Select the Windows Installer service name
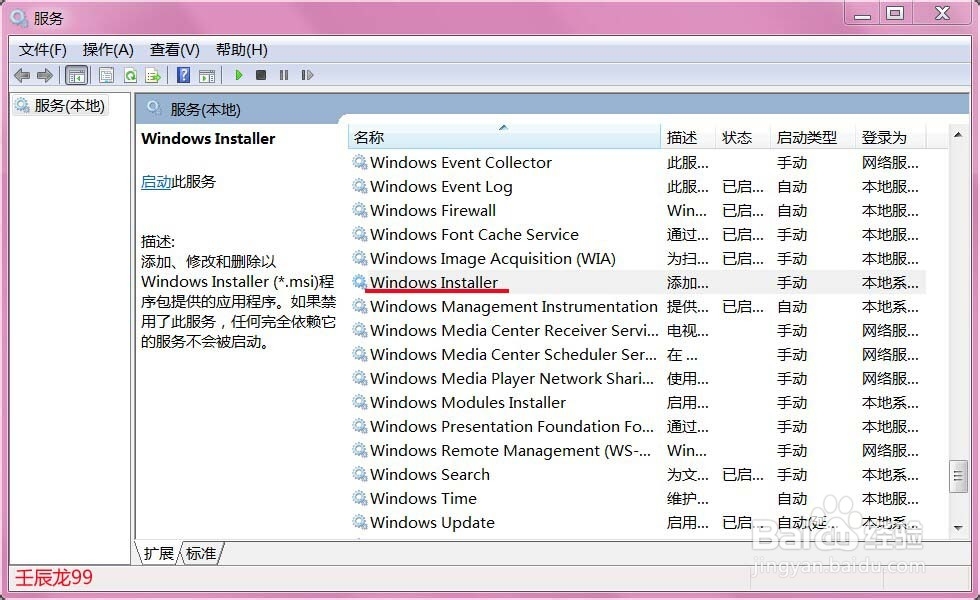Image resolution: width=980 pixels, height=600 pixels. pos(434,282)
